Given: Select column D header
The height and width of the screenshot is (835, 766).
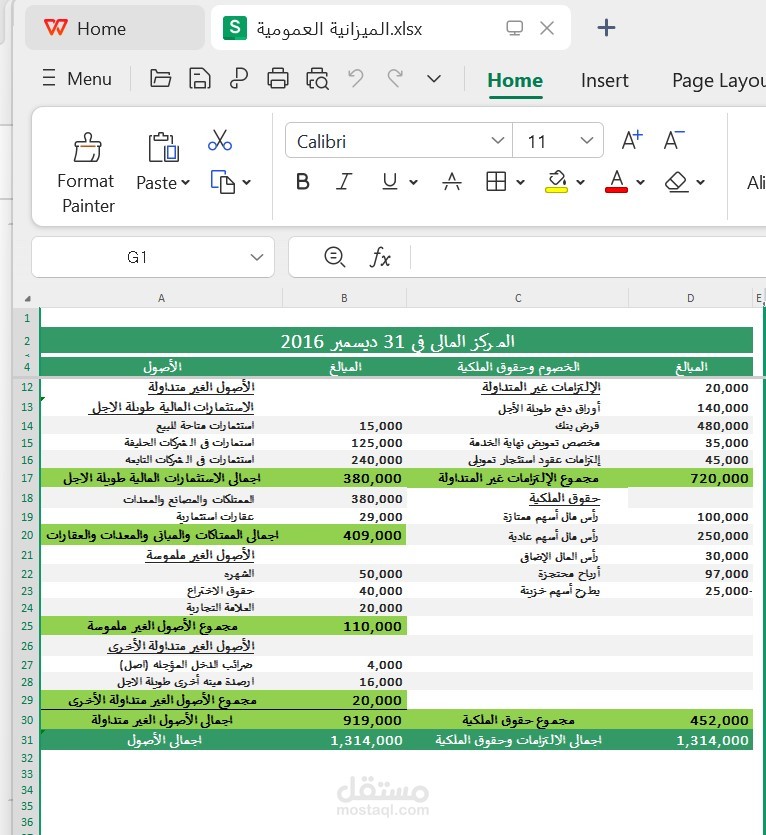Looking at the screenshot, I should (x=690, y=298).
